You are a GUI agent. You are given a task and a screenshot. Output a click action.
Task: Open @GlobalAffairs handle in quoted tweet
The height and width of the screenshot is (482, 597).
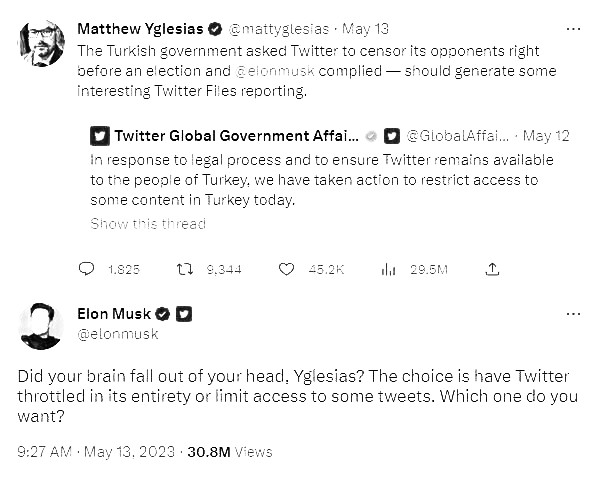458,136
